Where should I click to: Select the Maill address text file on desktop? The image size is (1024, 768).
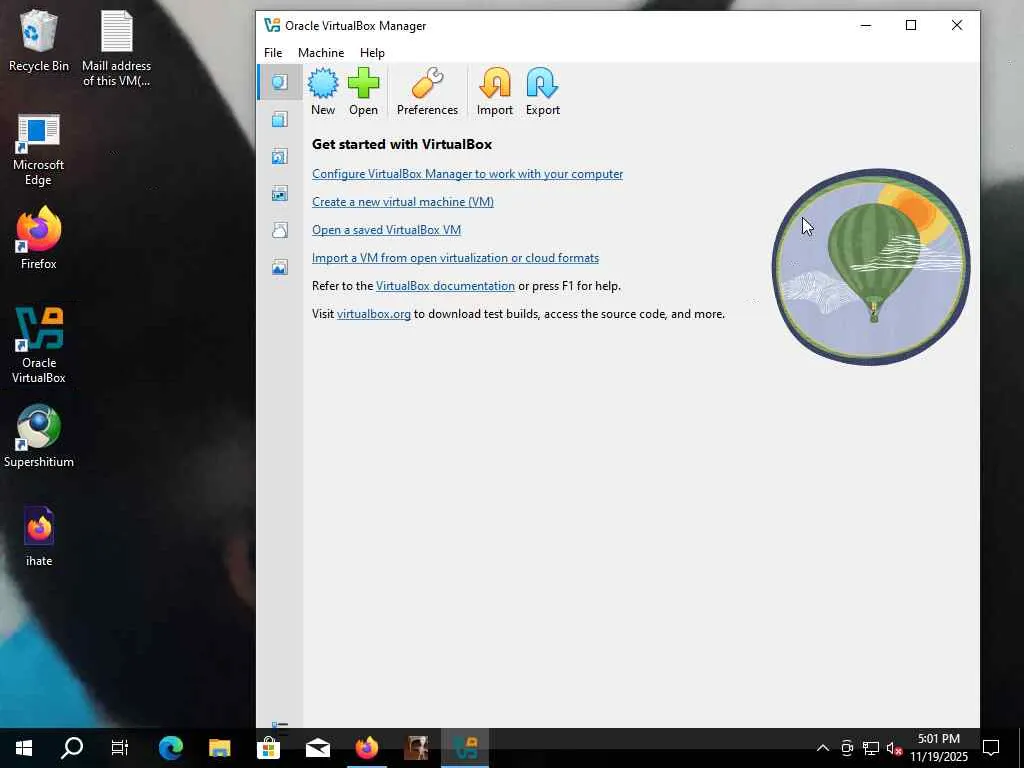point(116,49)
